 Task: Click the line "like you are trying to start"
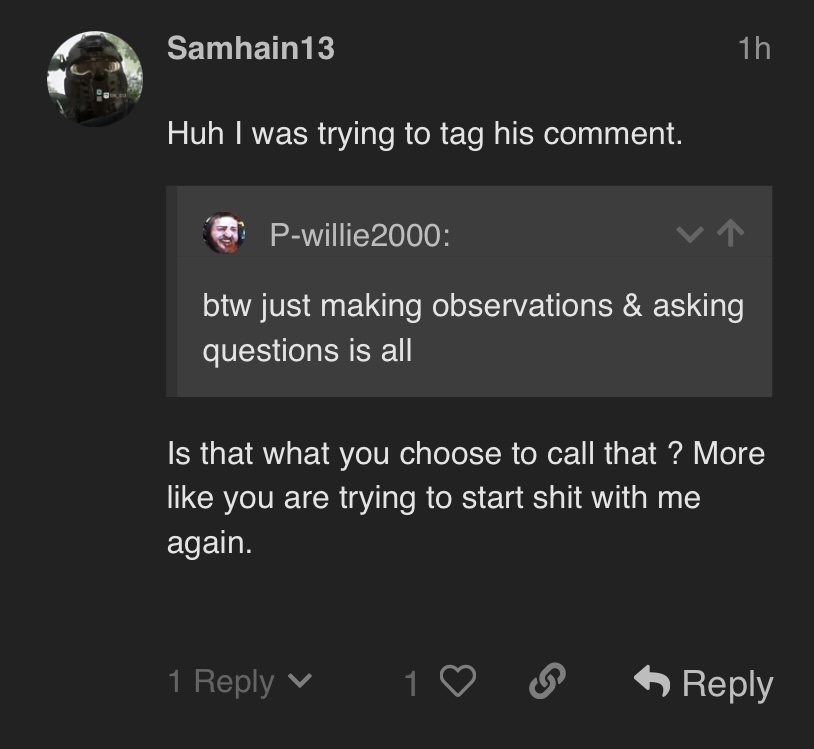click(433, 497)
